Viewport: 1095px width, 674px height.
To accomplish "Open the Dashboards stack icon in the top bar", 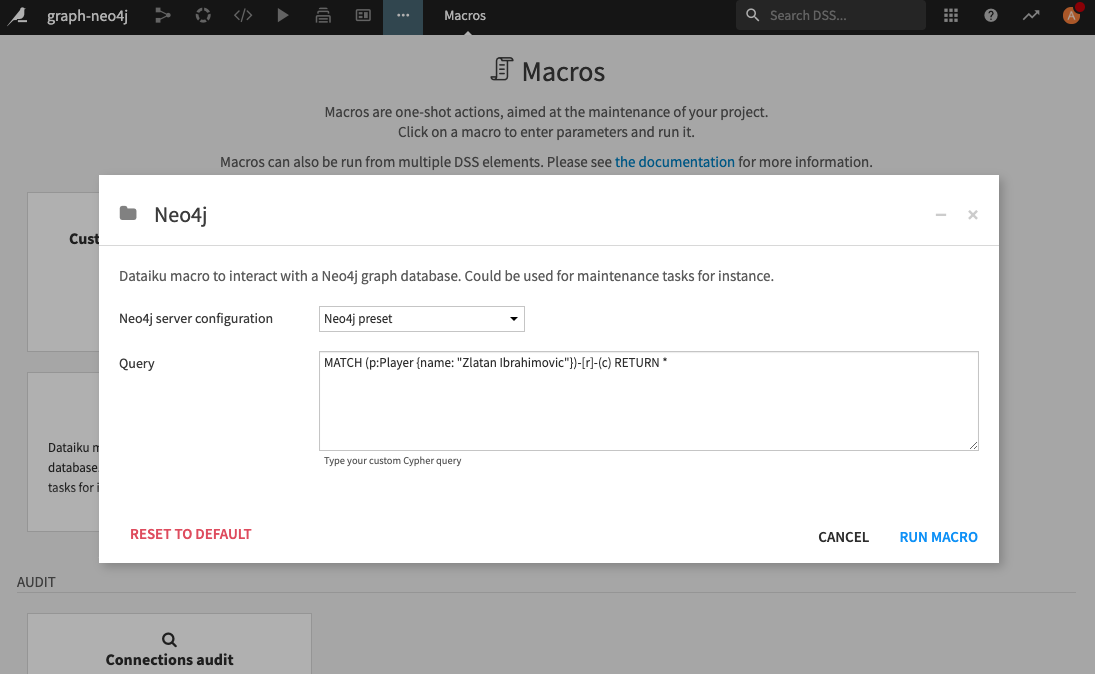I will [323, 15].
